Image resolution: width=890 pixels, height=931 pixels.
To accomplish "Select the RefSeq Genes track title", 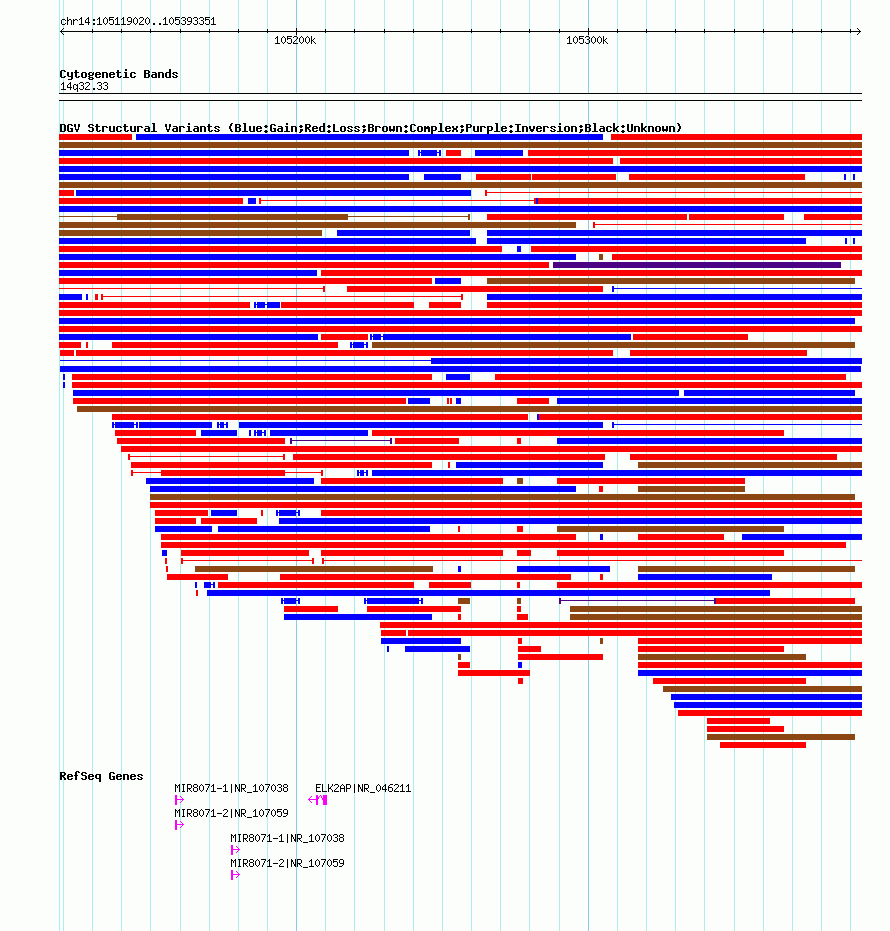I will pyautogui.click(x=101, y=776).
